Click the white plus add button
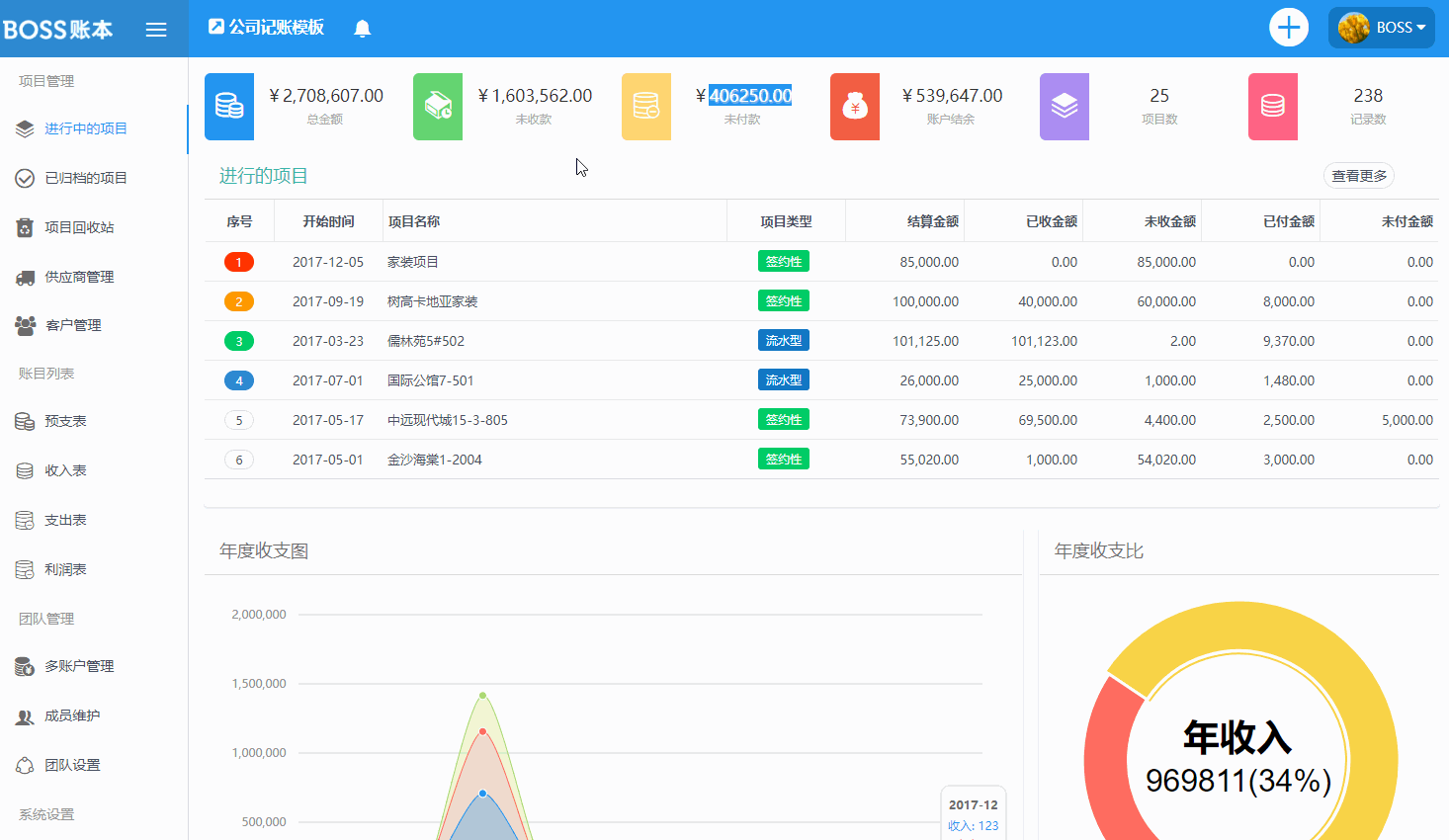Image resolution: width=1449 pixels, height=840 pixels. point(1288,28)
